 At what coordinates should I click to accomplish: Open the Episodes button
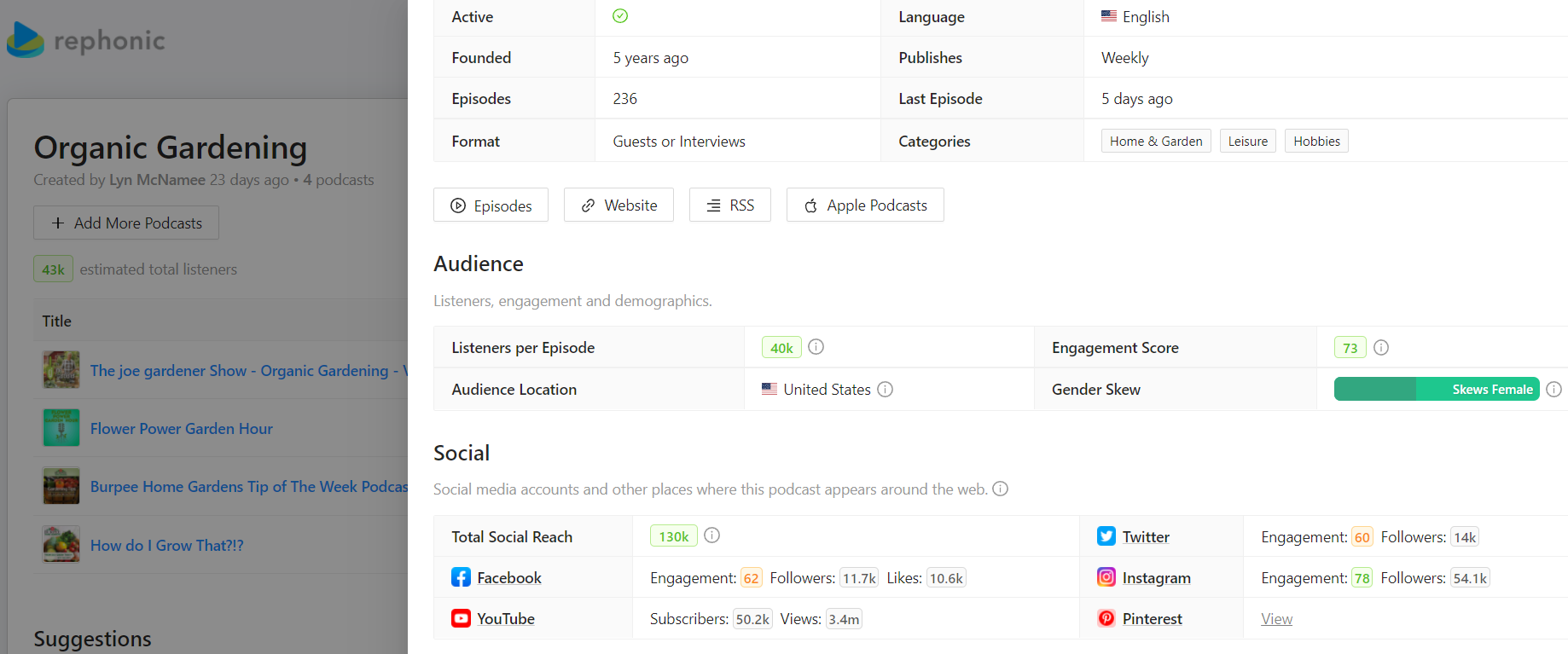coord(491,205)
